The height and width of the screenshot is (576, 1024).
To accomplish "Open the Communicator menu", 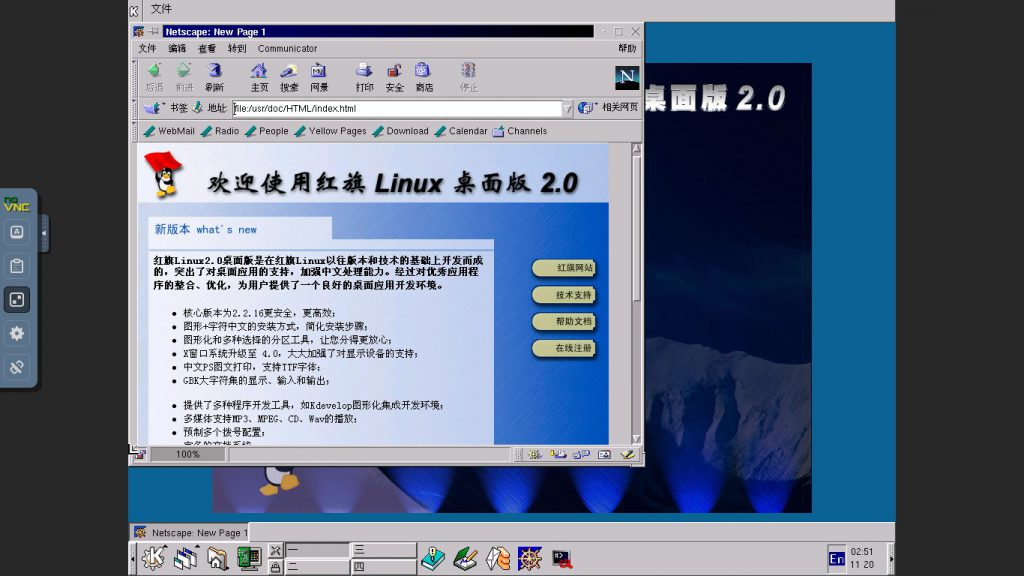I will coord(287,48).
